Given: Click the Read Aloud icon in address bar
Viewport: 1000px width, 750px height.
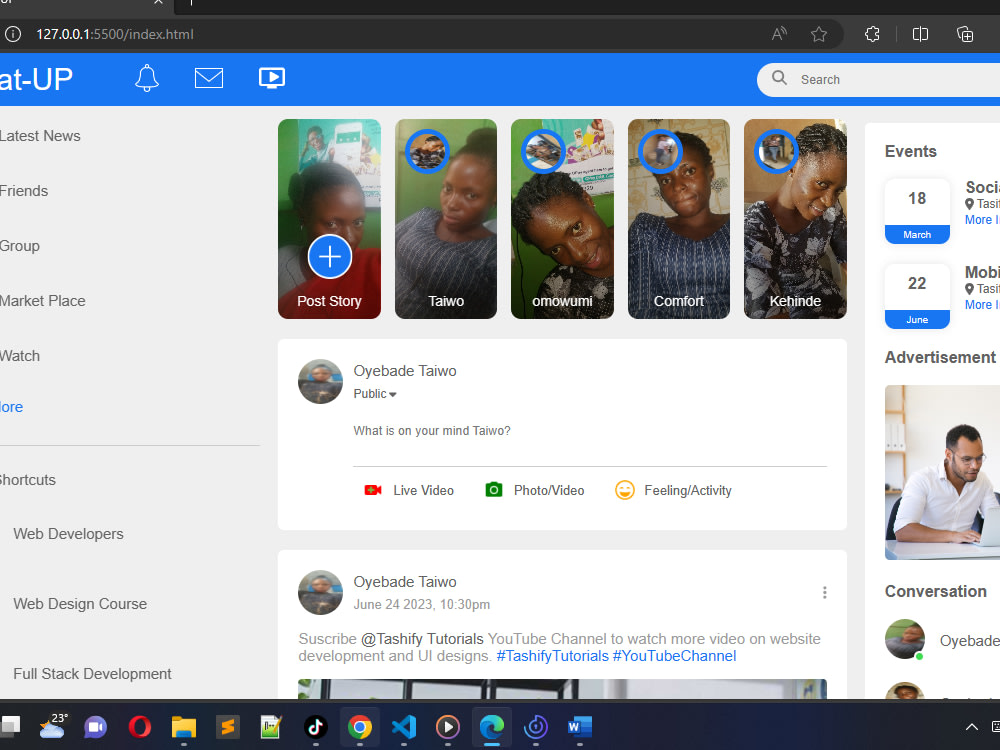Looking at the screenshot, I should [779, 34].
